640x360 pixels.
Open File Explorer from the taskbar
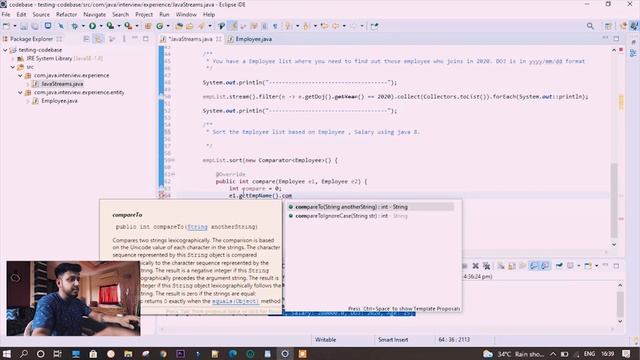click(128, 354)
